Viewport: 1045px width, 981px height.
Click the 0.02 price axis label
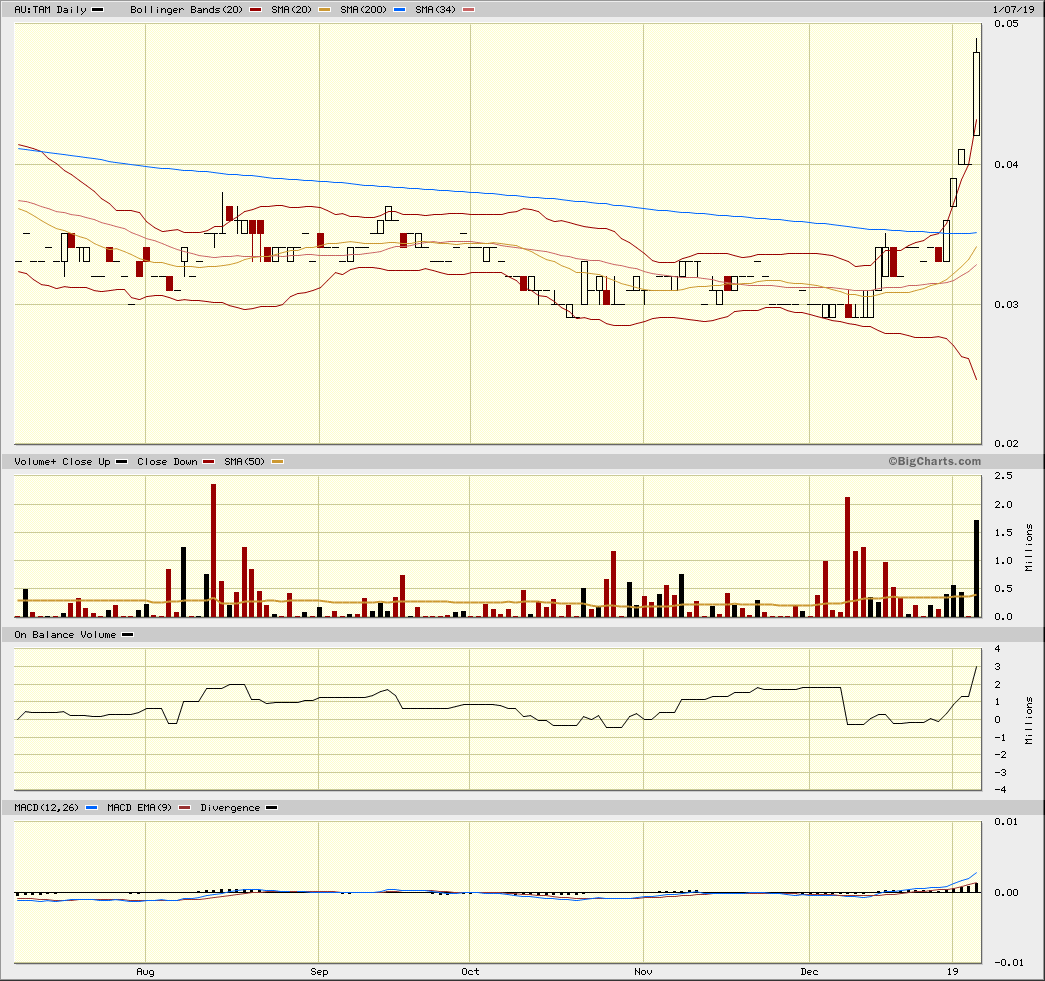[1006, 443]
